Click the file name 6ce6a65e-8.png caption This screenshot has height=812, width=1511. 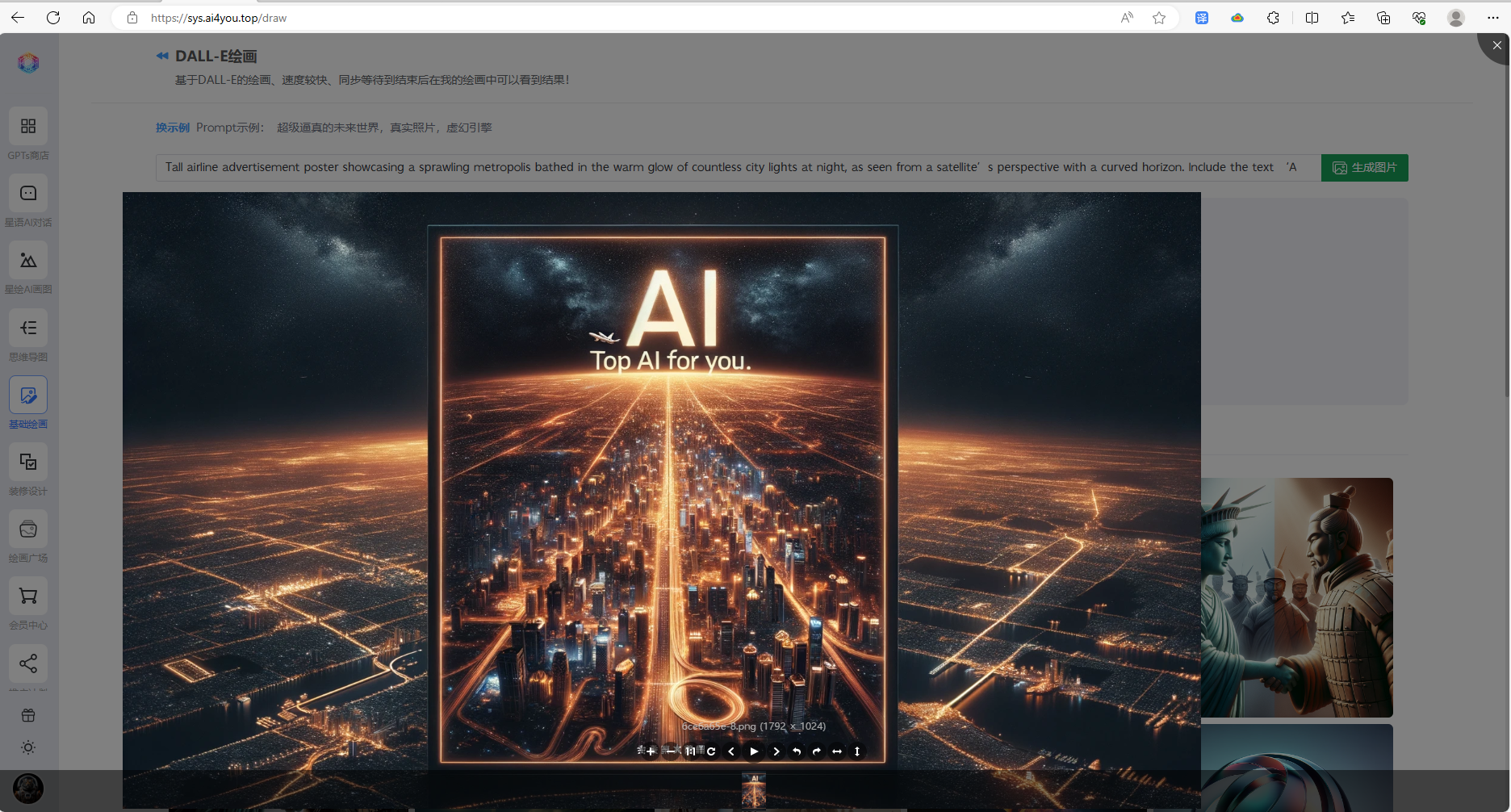(x=754, y=726)
